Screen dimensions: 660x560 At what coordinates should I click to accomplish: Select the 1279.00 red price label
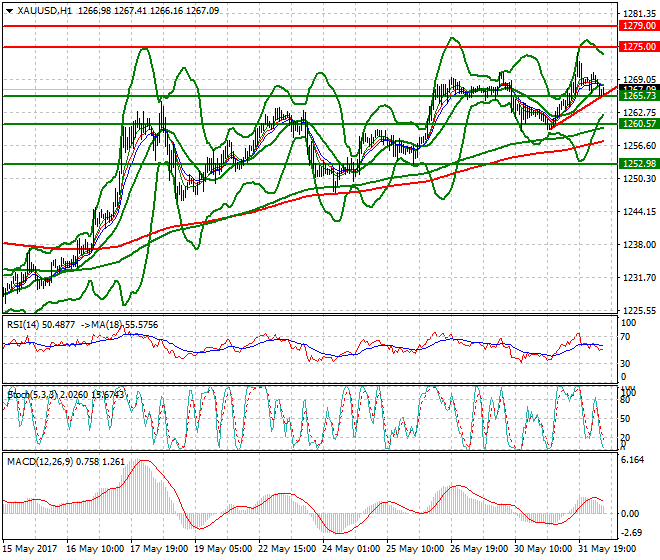point(639,26)
